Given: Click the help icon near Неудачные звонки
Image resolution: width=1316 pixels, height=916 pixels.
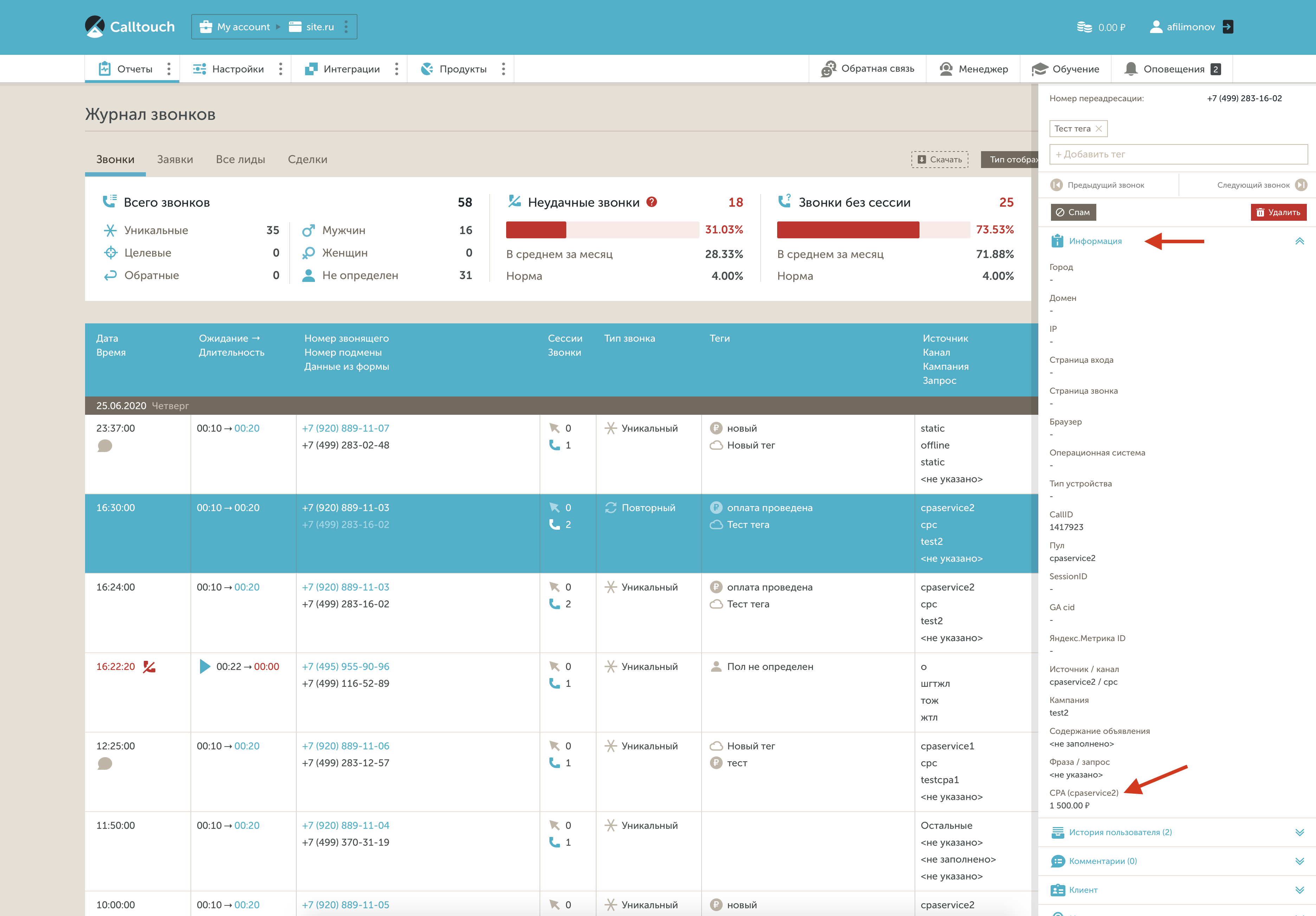Looking at the screenshot, I should (652, 202).
